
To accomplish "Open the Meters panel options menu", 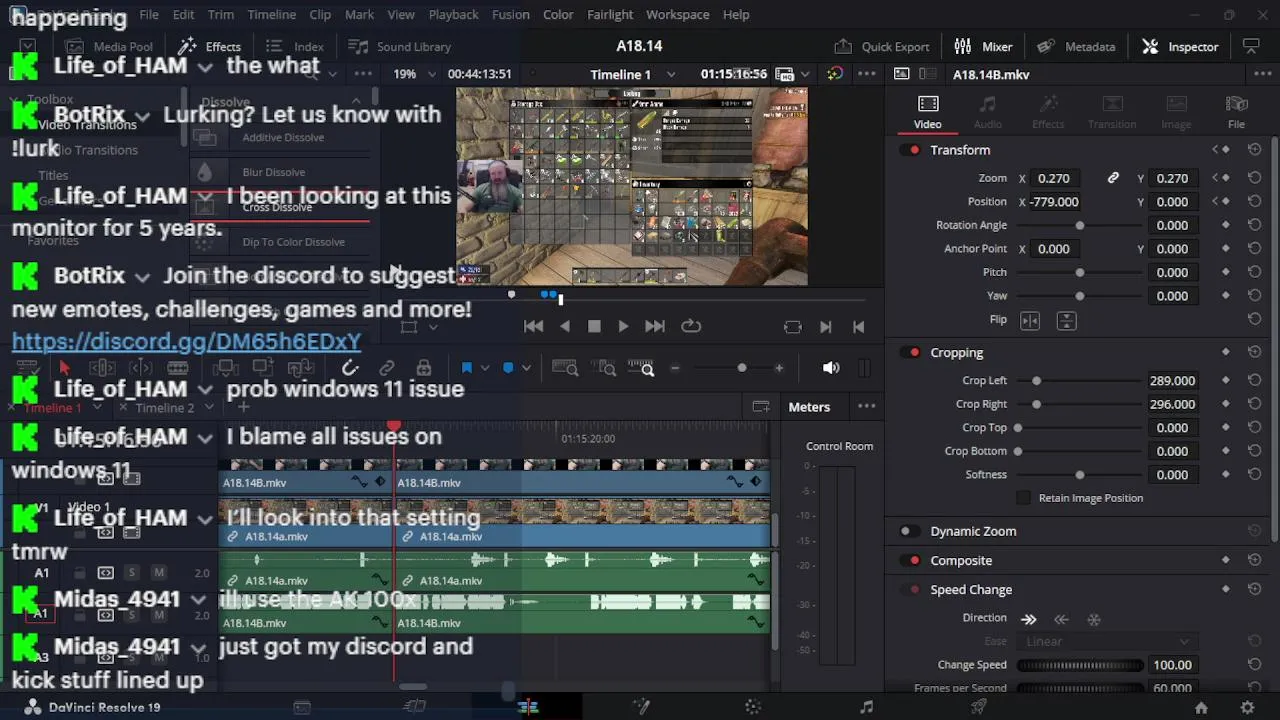I will pyautogui.click(x=866, y=406).
